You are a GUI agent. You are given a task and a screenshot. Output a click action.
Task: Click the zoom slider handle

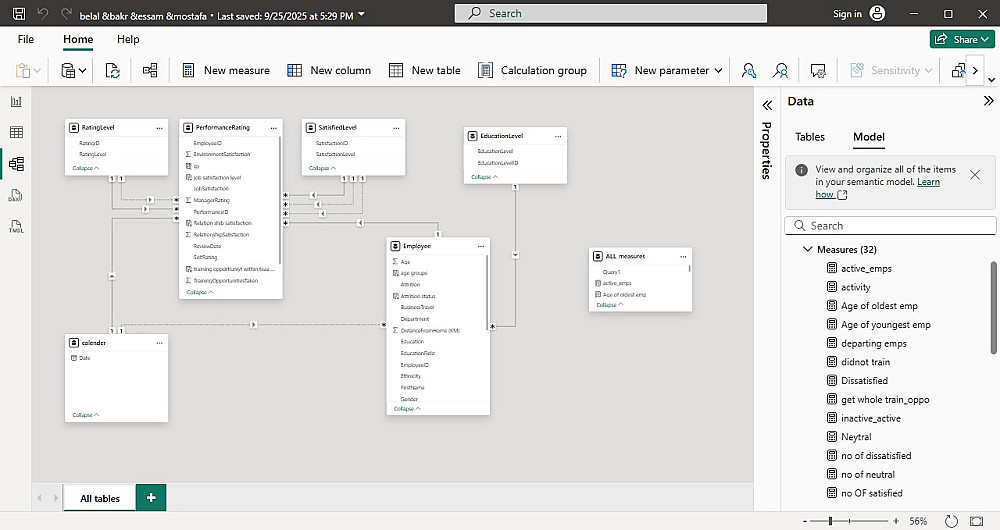pos(830,521)
